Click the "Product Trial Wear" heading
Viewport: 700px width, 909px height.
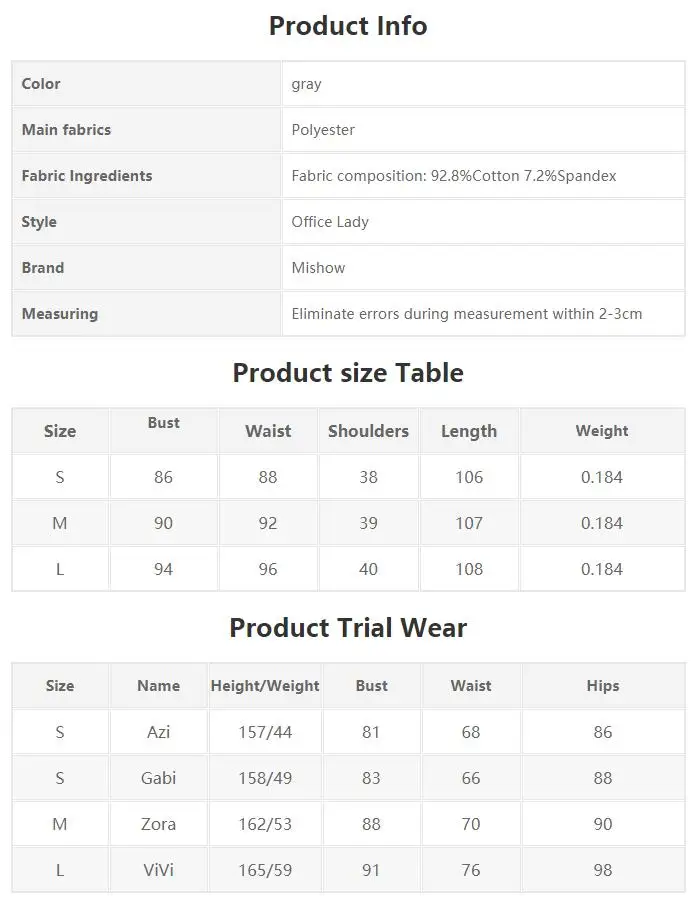348,628
